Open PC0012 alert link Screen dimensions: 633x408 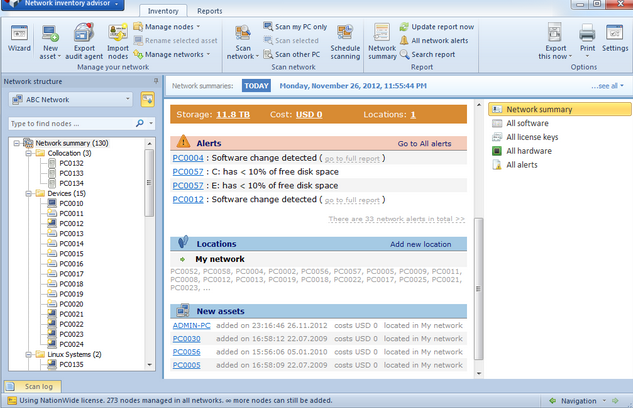point(188,200)
